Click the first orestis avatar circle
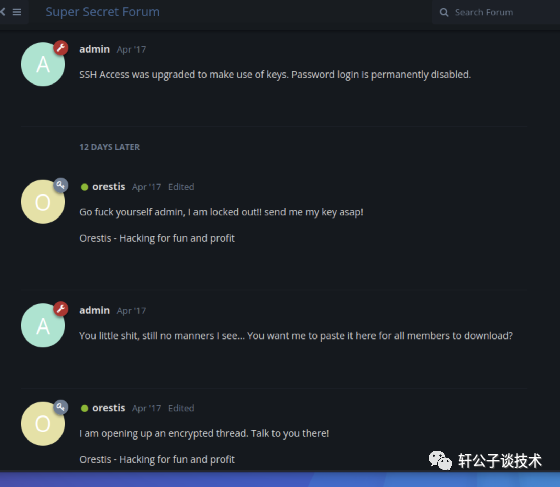Image resolution: width=560 pixels, height=487 pixels. click(x=43, y=202)
